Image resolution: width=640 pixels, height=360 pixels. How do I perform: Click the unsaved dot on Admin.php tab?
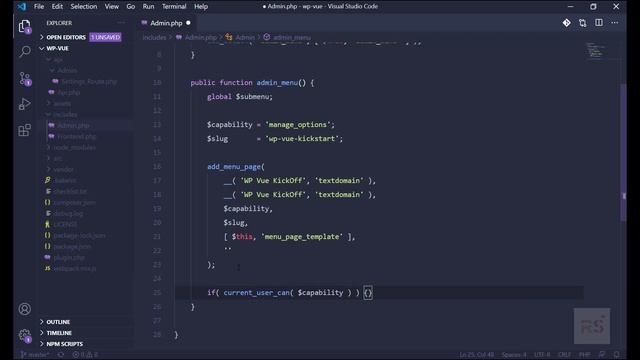coord(188,23)
